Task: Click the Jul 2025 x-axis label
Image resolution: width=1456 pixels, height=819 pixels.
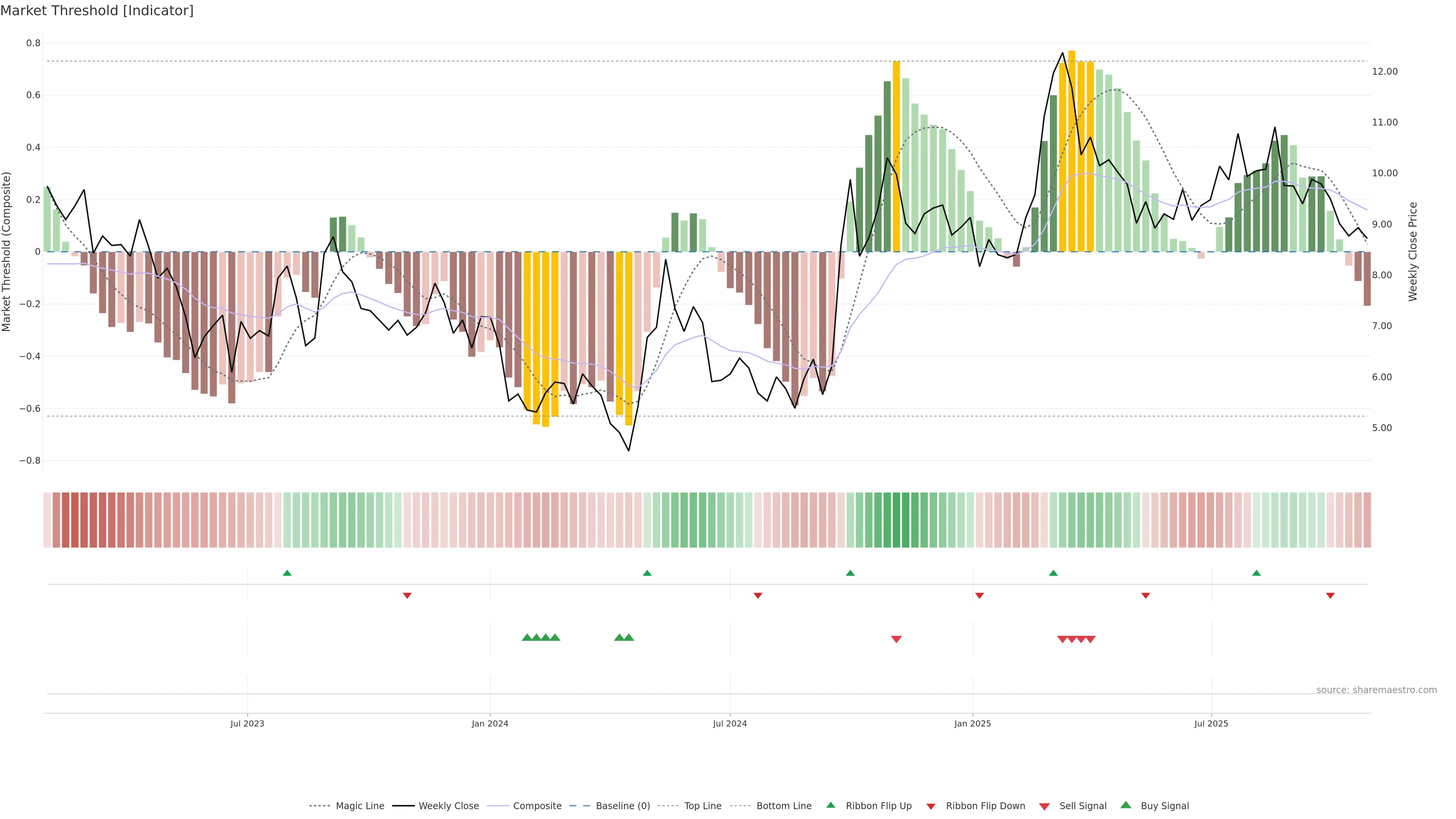Action: pyautogui.click(x=1211, y=723)
